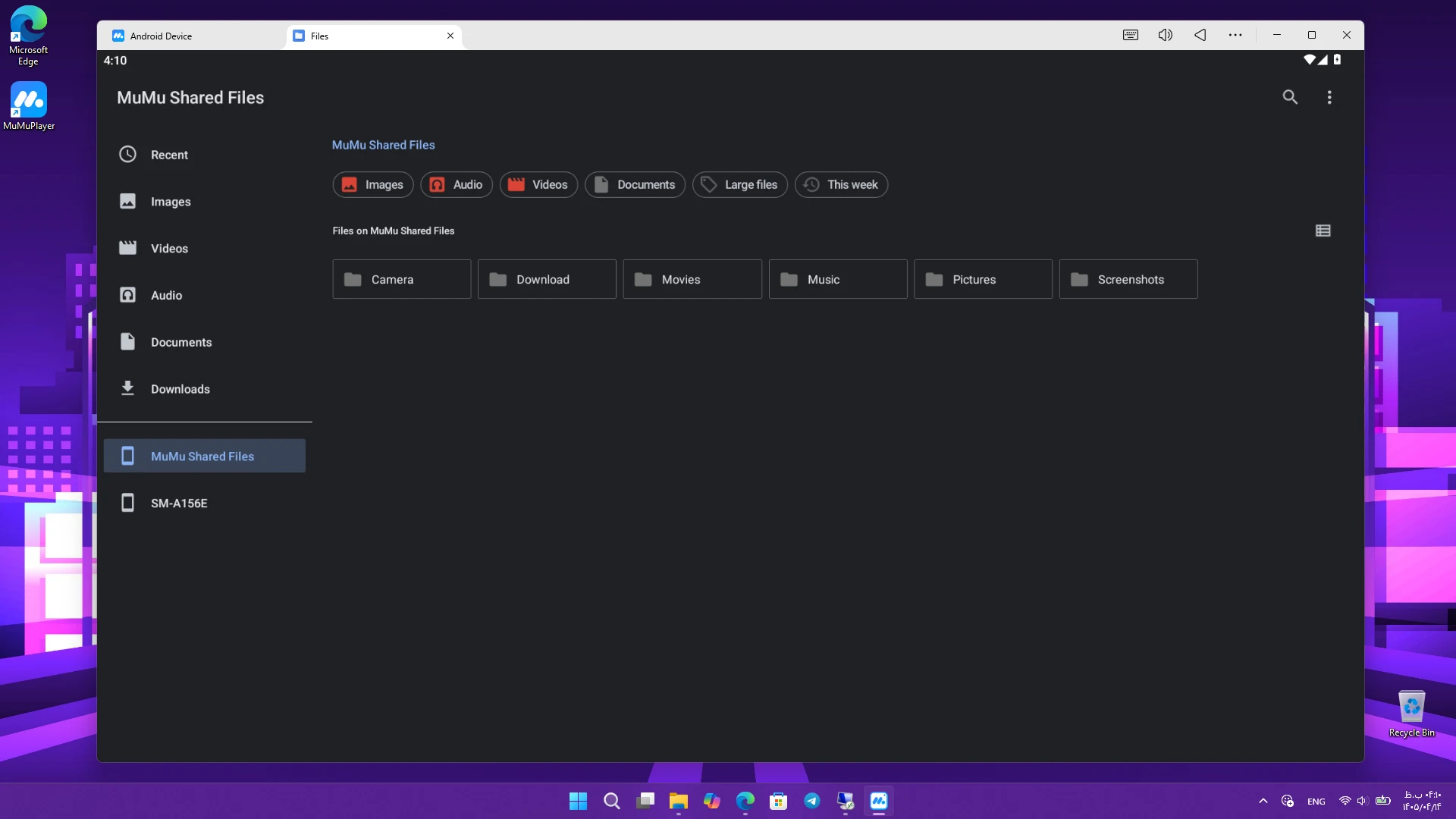The height and width of the screenshot is (819, 1456).
Task: Open the Windows Start menu
Action: point(578,801)
